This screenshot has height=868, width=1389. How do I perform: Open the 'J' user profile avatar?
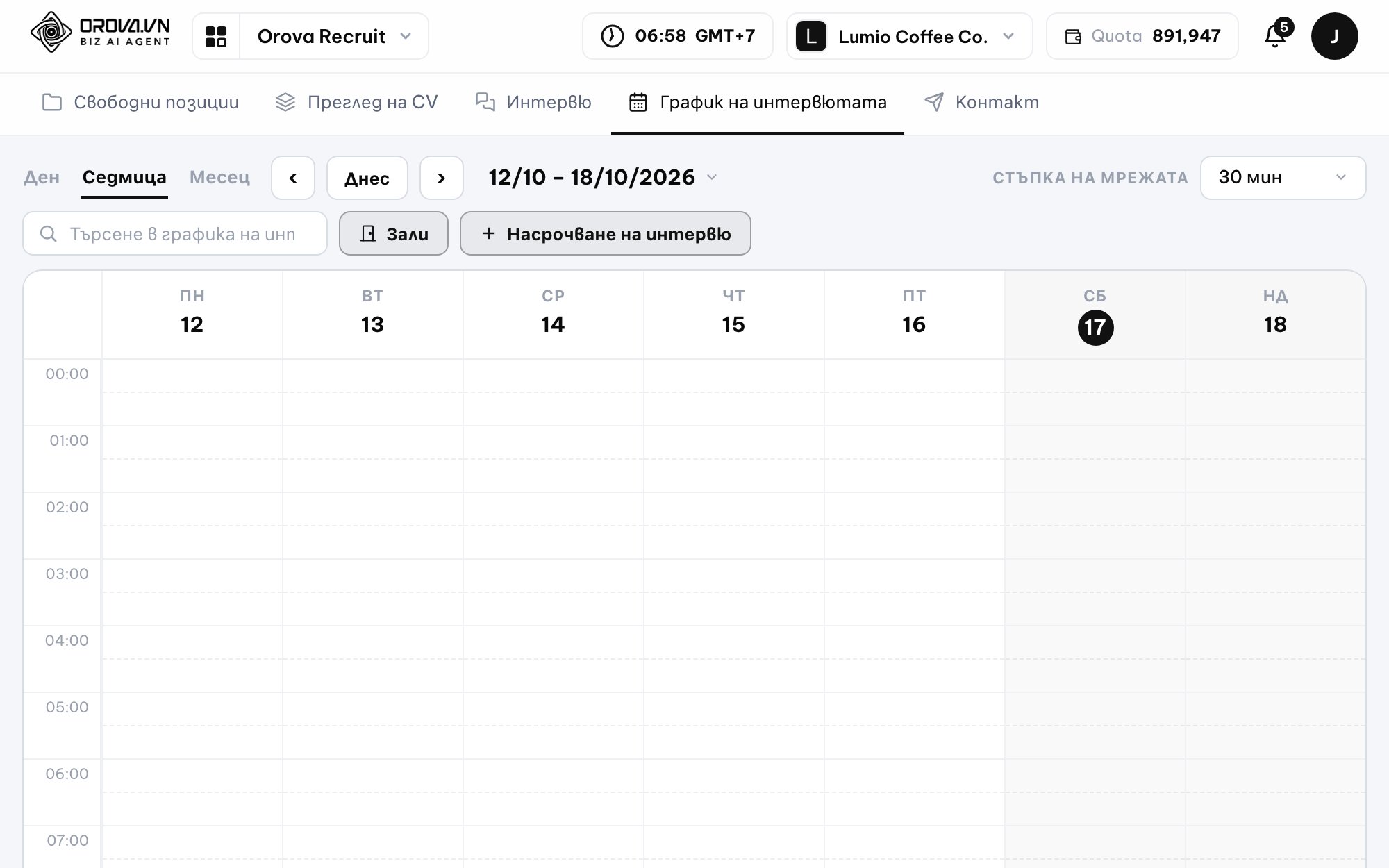tap(1334, 36)
